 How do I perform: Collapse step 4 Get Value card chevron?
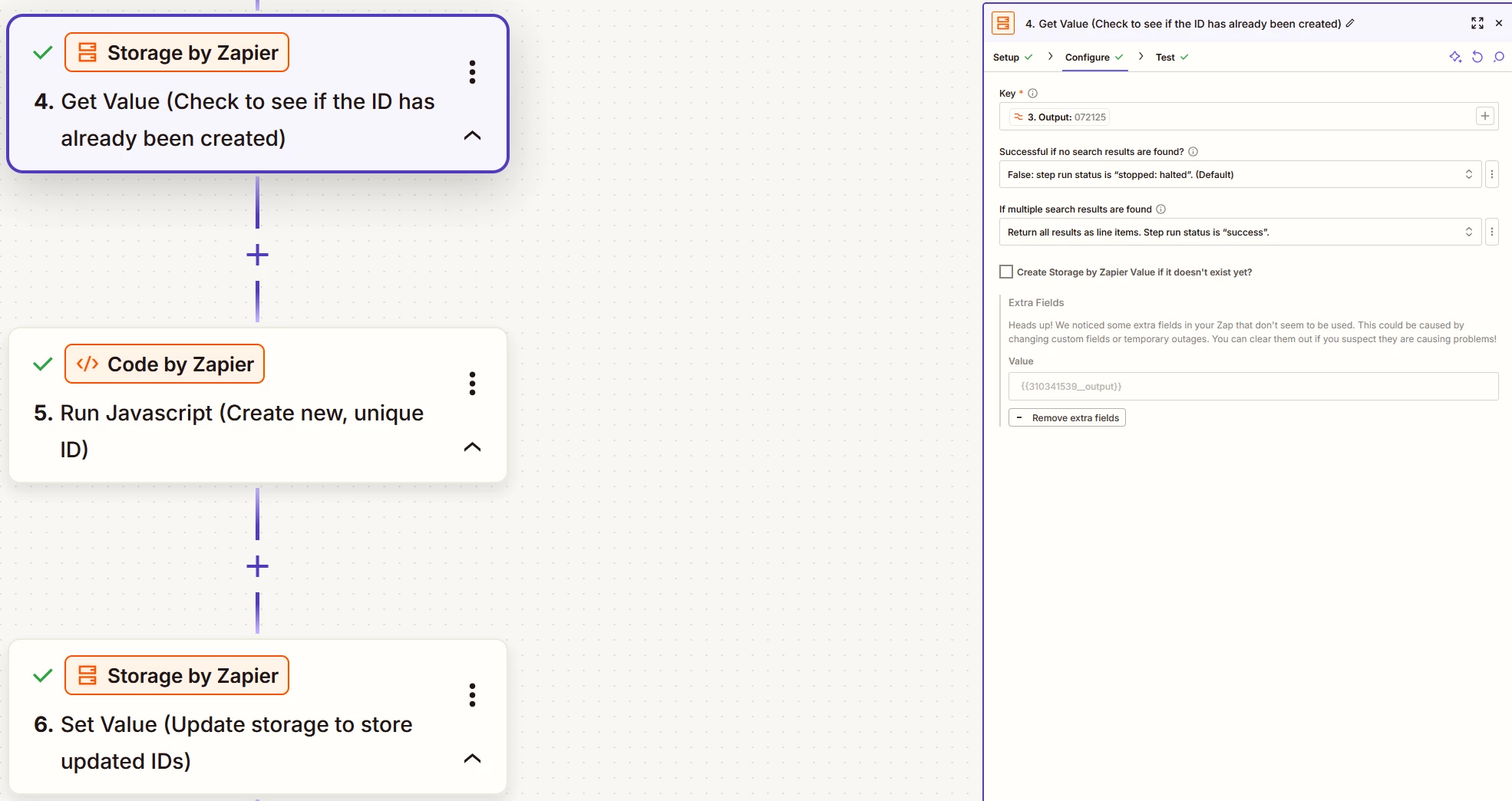pos(472,136)
